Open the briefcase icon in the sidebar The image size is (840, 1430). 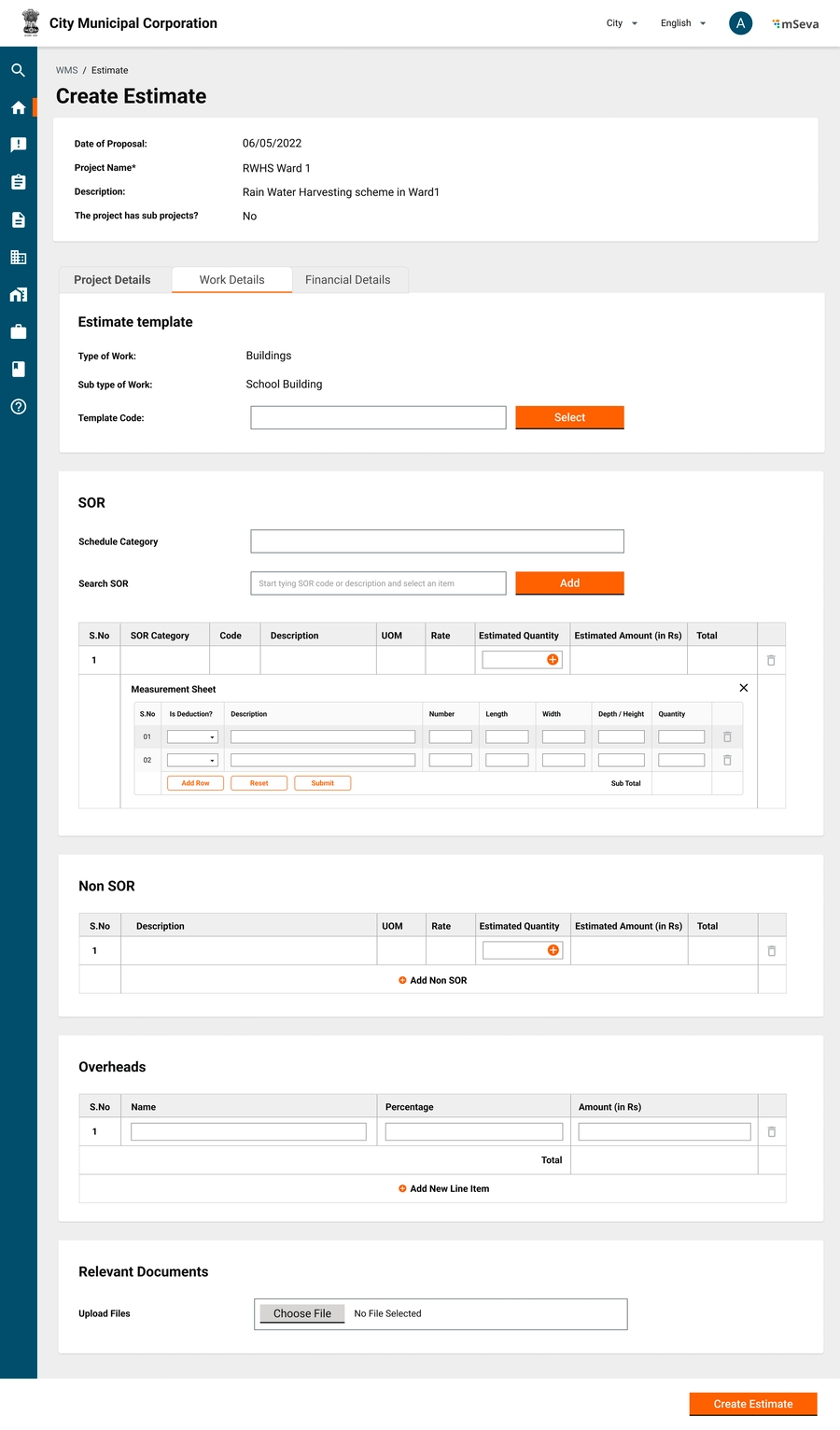coord(18,332)
